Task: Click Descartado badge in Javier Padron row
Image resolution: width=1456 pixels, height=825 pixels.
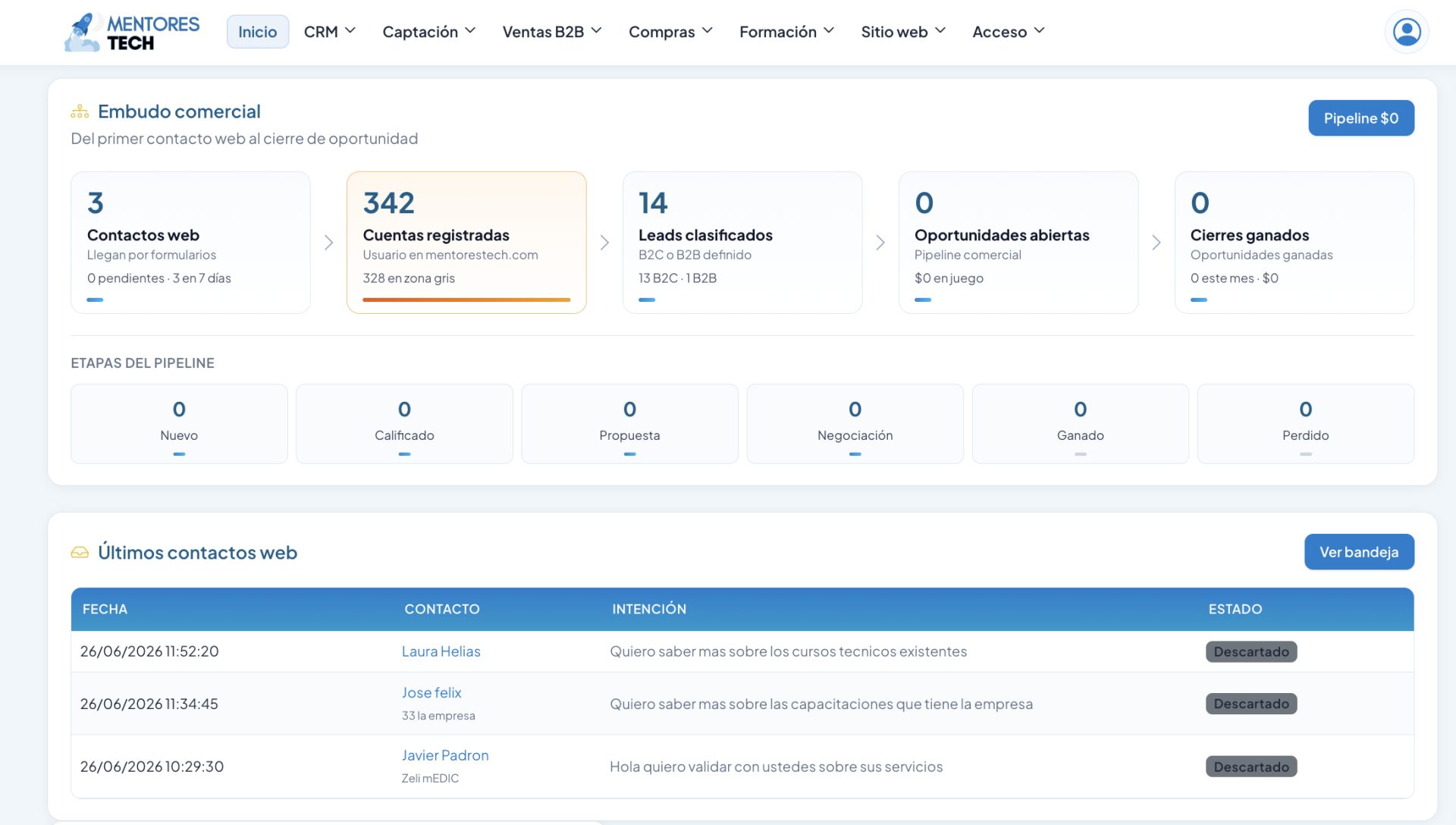Action: [1251, 767]
